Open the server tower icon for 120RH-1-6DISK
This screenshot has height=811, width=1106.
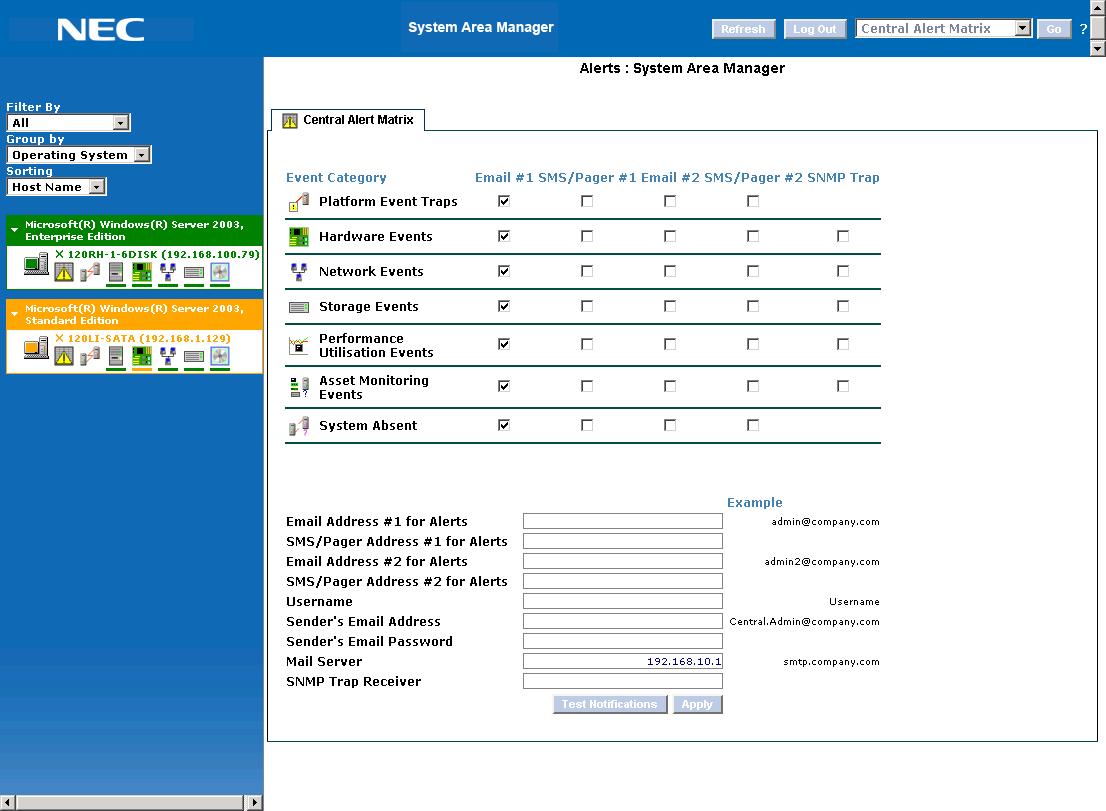(116, 272)
